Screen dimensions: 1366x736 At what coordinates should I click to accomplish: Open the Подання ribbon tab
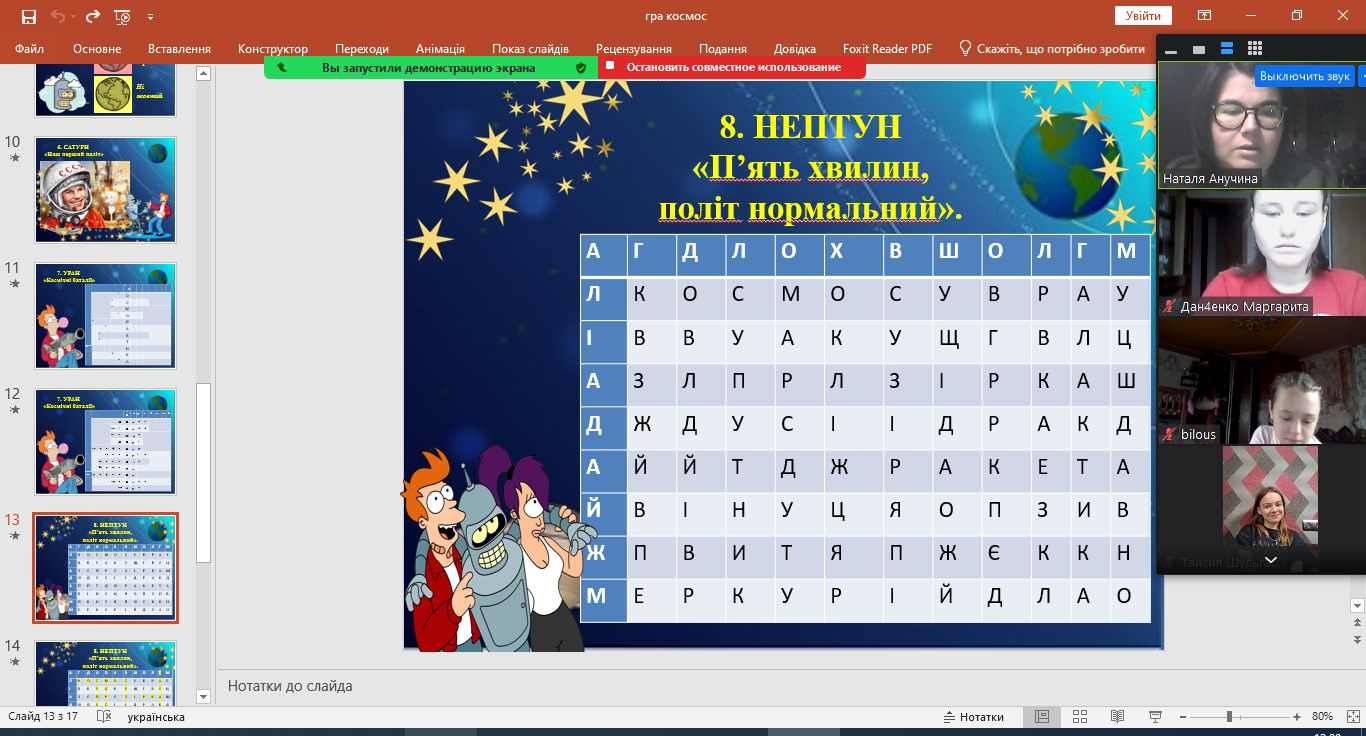click(723, 48)
